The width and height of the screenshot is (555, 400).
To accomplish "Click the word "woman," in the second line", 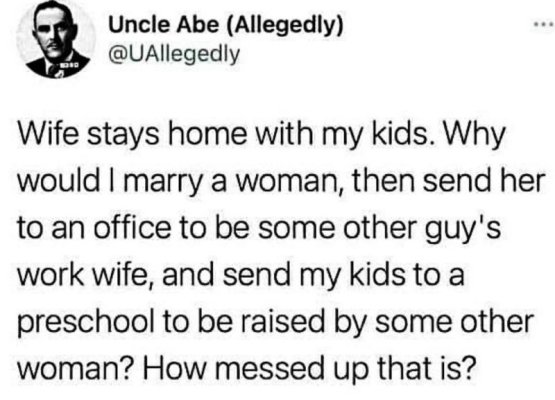I will point(287,183).
